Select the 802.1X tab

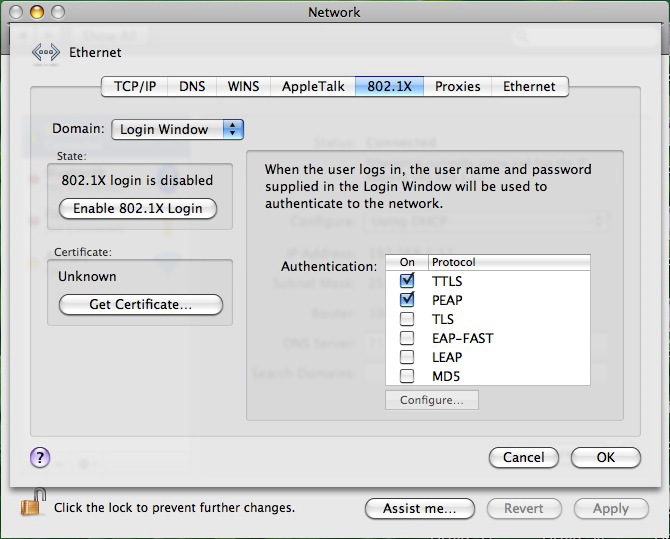point(389,86)
